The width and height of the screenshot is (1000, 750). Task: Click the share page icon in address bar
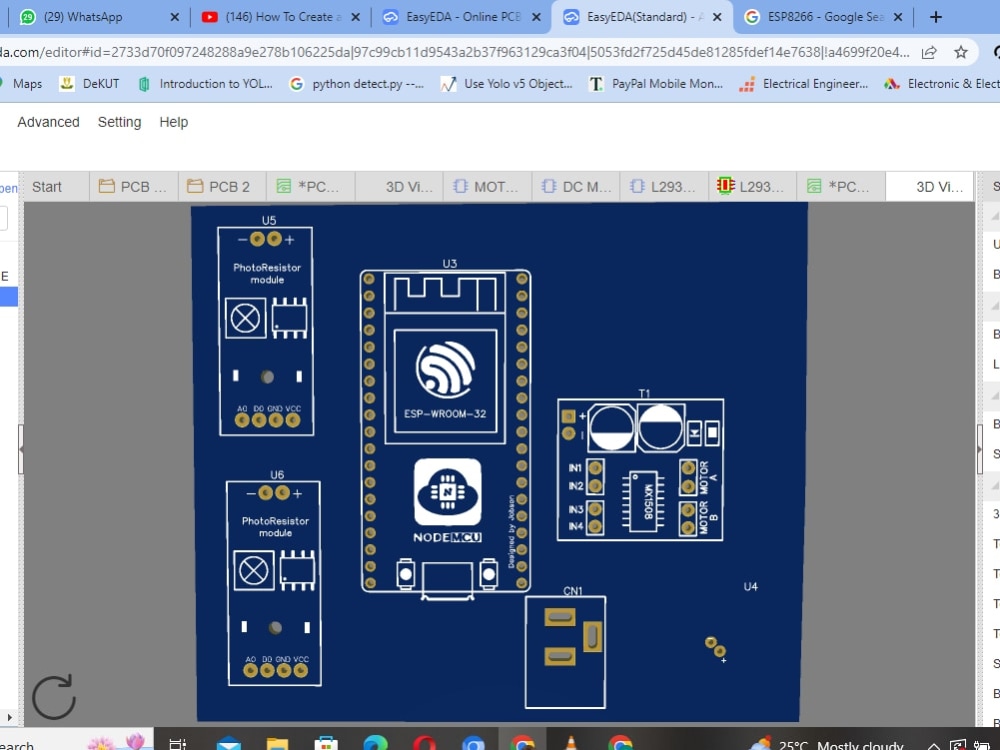pos(929,52)
